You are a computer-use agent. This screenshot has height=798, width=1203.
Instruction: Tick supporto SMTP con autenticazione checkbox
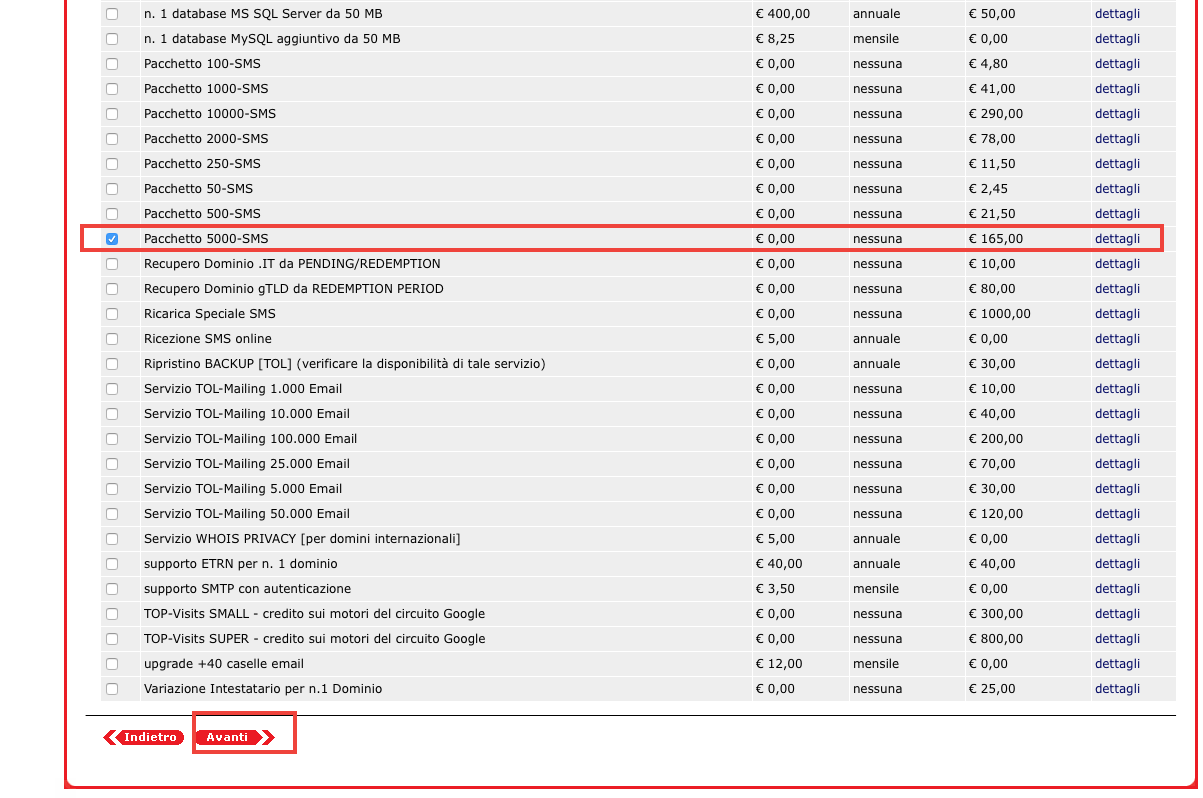click(112, 589)
